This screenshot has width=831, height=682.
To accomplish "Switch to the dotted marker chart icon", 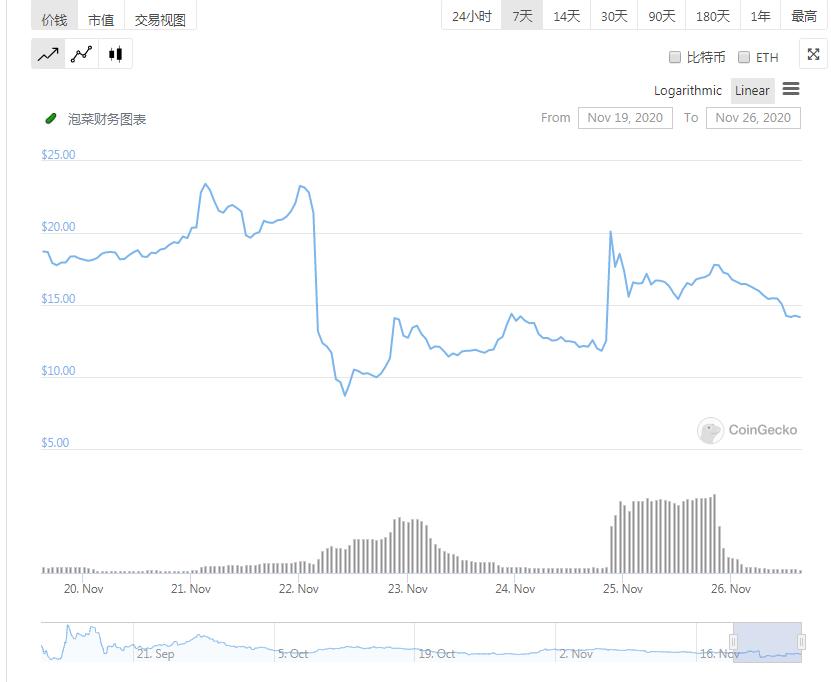I will 82,54.
